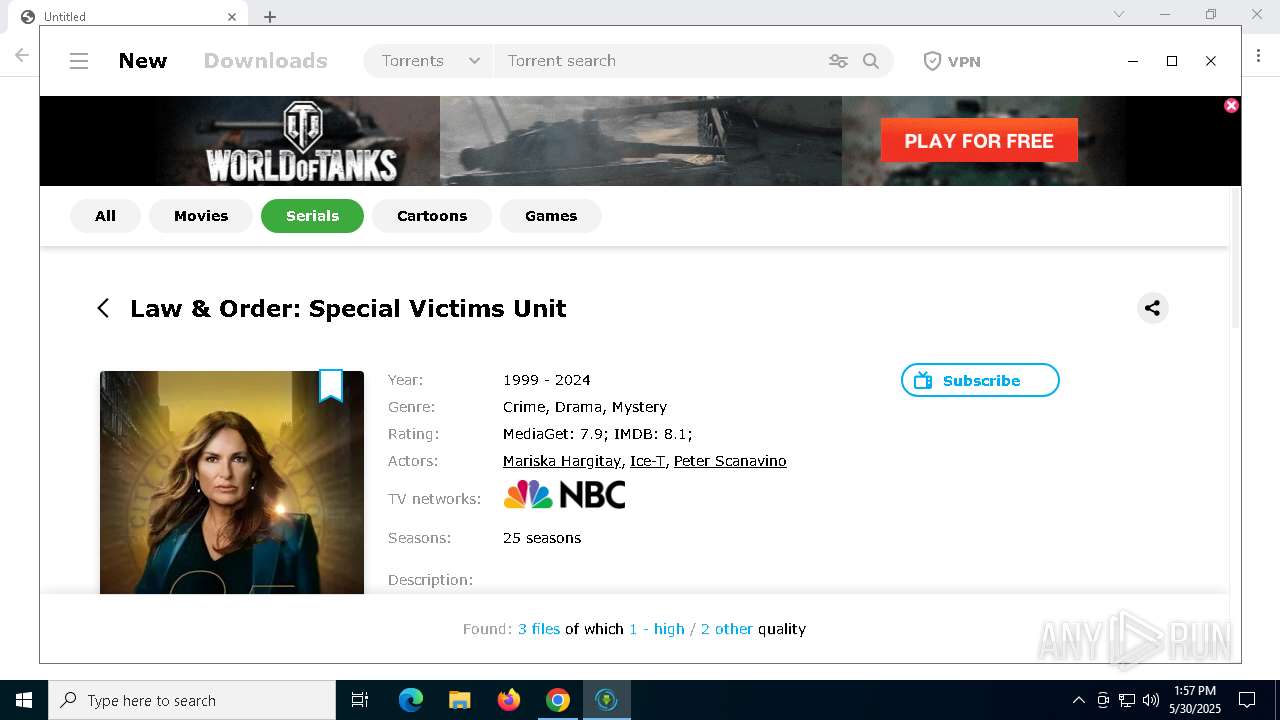1280x720 pixels.
Task: Open the browser tab search chevron
Action: pos(1119,14)
